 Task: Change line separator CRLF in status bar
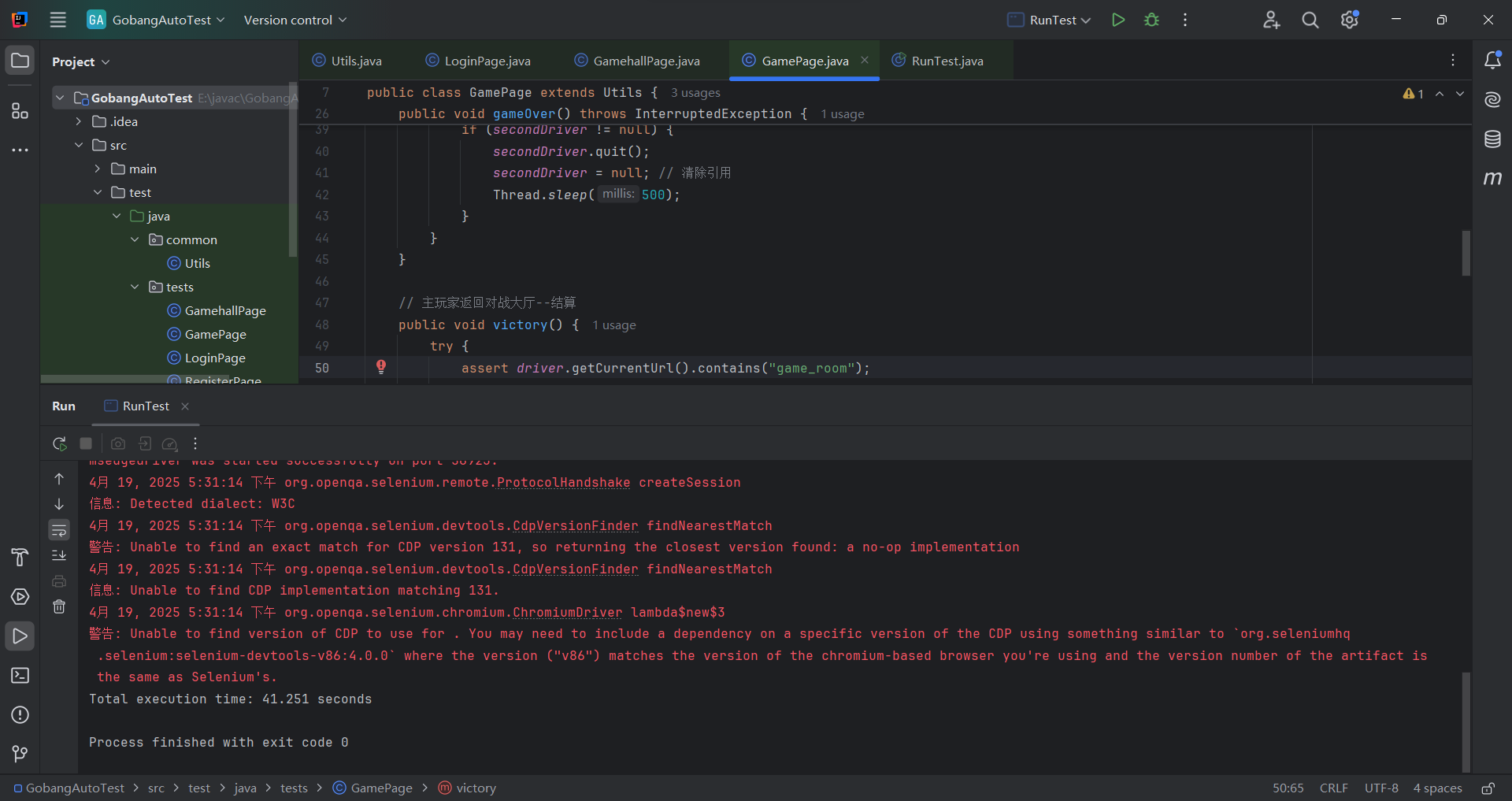1333,788
